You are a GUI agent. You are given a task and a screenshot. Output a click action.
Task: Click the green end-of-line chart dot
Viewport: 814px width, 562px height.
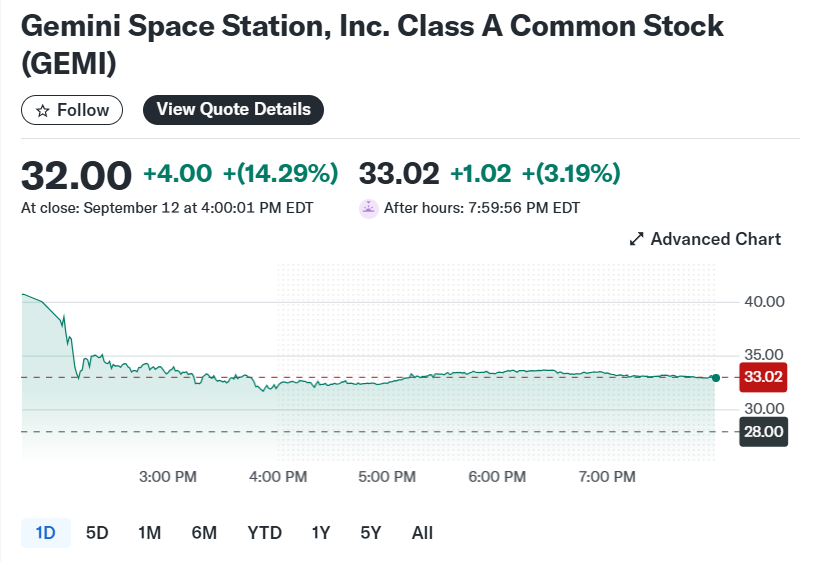click(x=715, y=377)
